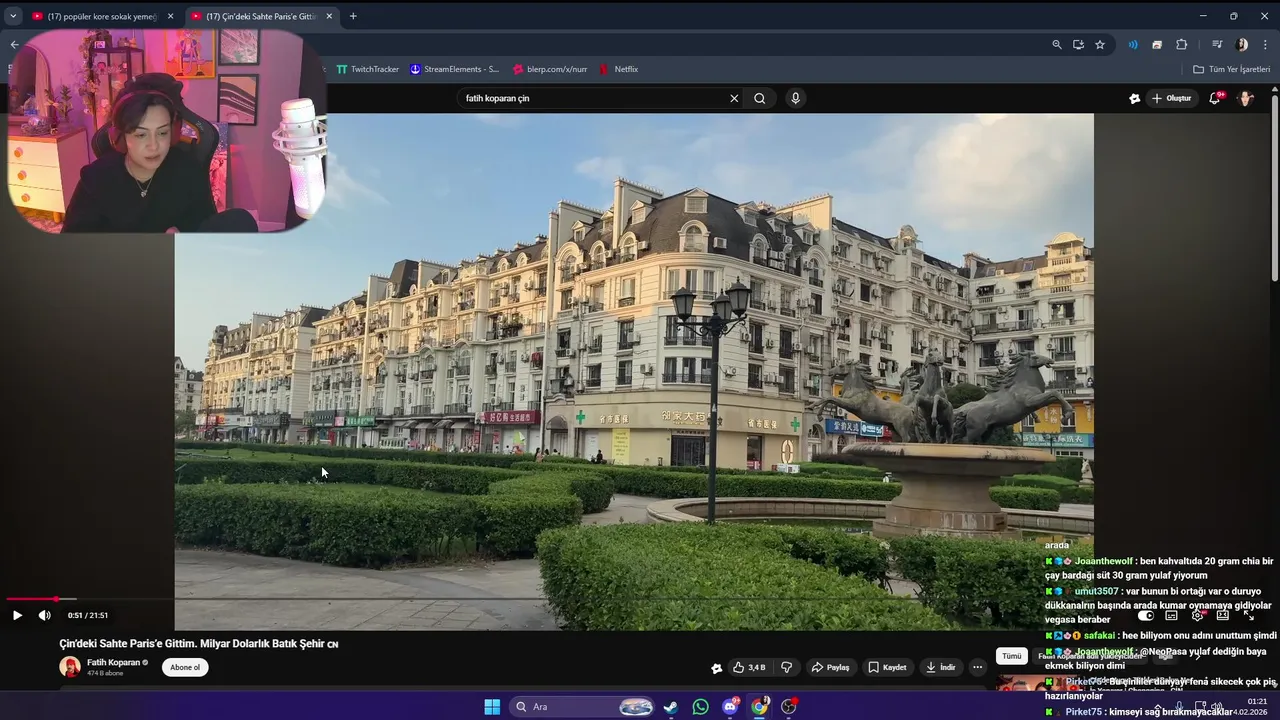Bookmark this page with the star icon

1100,44
